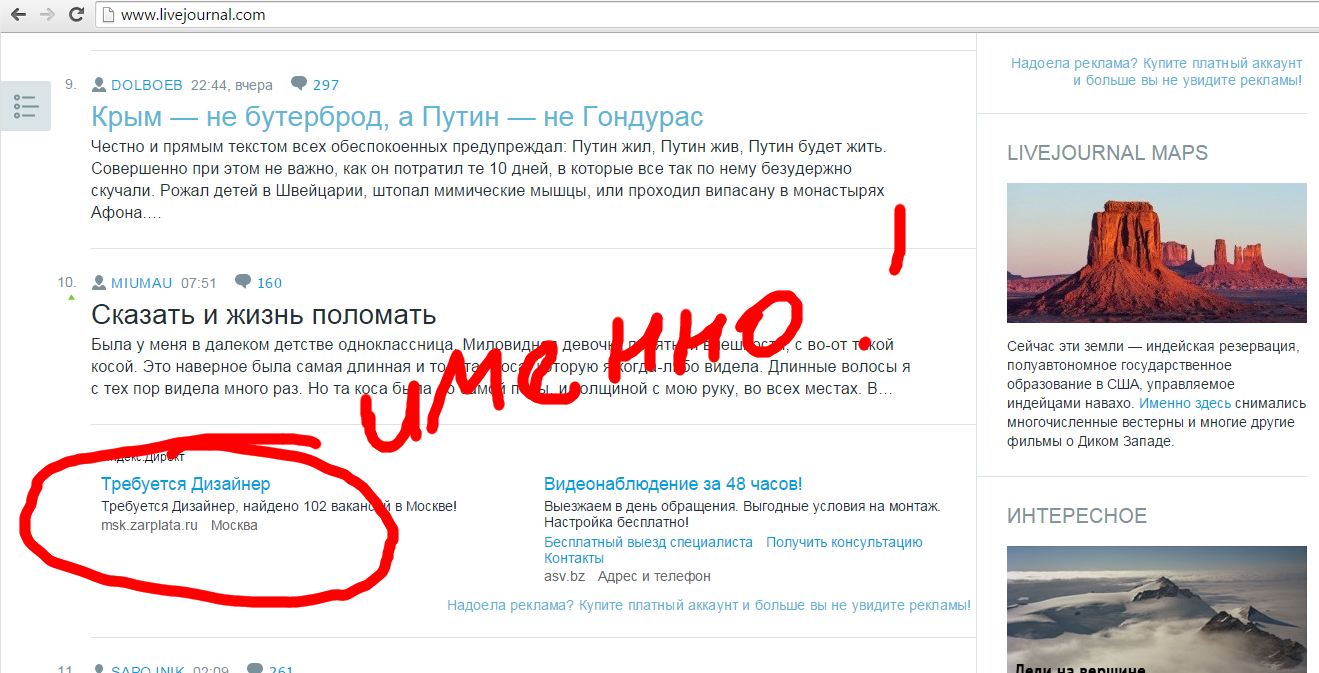
Task: Click user icon next to DOLBOEB
Action: [99, 84]
